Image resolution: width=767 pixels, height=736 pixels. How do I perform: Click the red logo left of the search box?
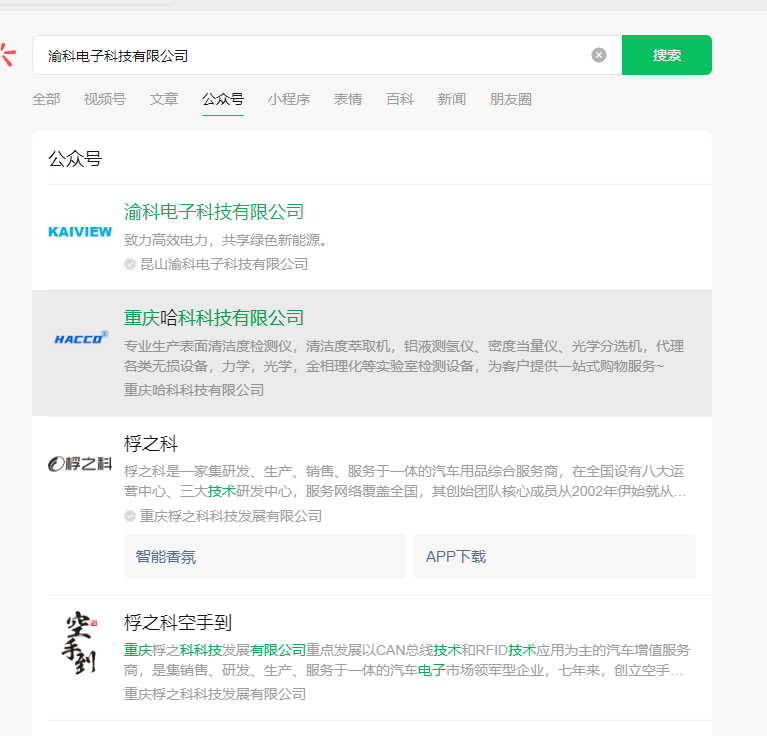[8, 55]
